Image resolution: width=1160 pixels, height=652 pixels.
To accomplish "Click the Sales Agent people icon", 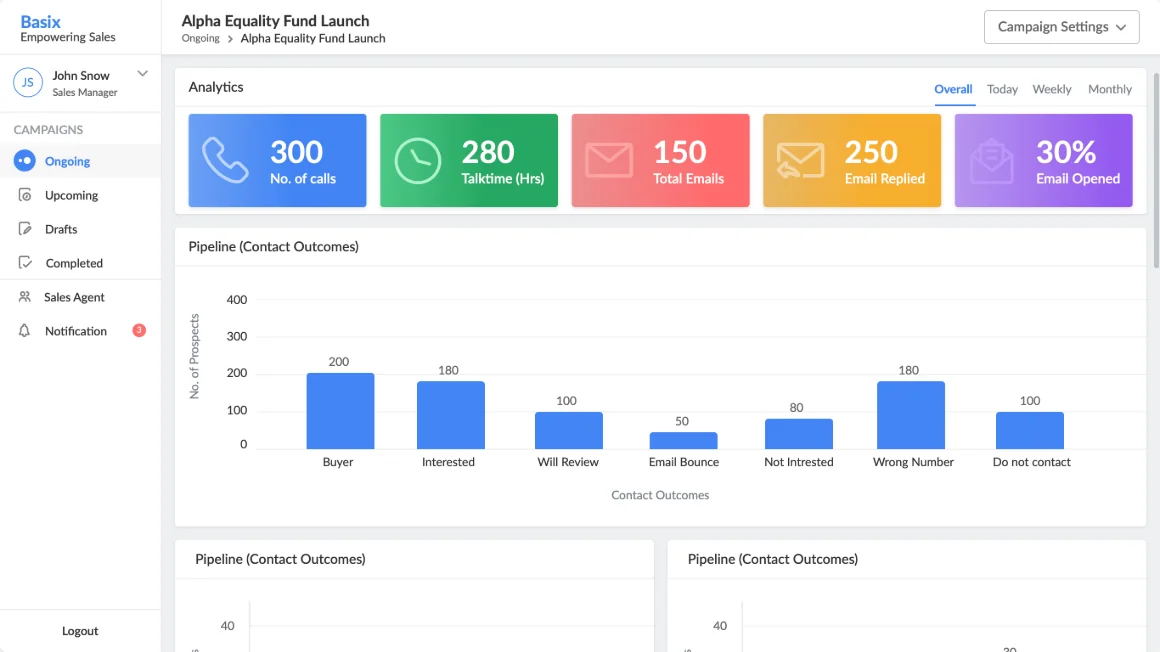I will point(24,297).
